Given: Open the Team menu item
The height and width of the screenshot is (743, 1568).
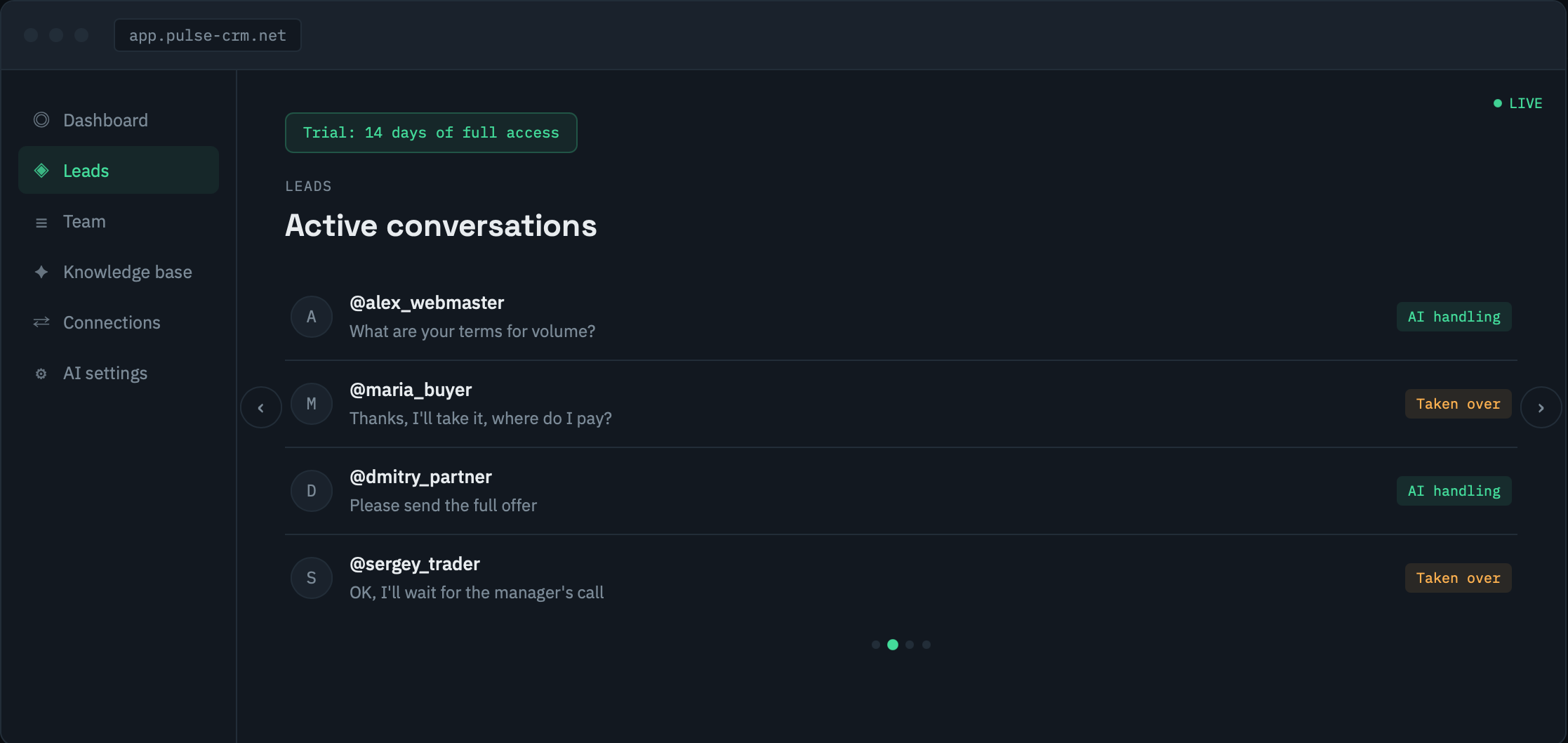Looking at the screenshot, I should click(x=119, y=222).
